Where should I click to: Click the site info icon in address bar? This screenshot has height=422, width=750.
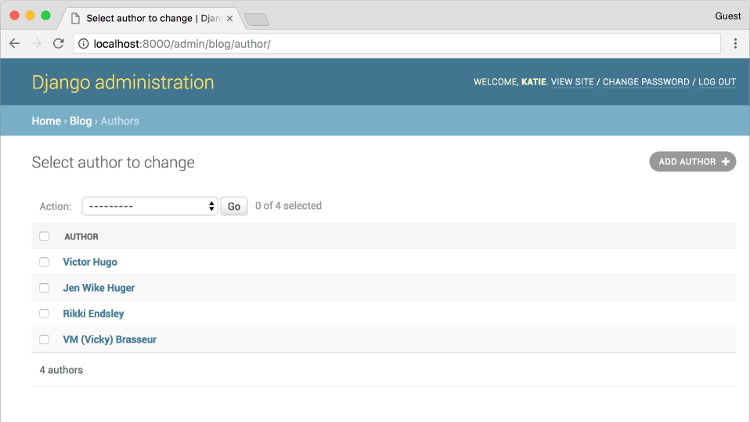pos(83,44)
